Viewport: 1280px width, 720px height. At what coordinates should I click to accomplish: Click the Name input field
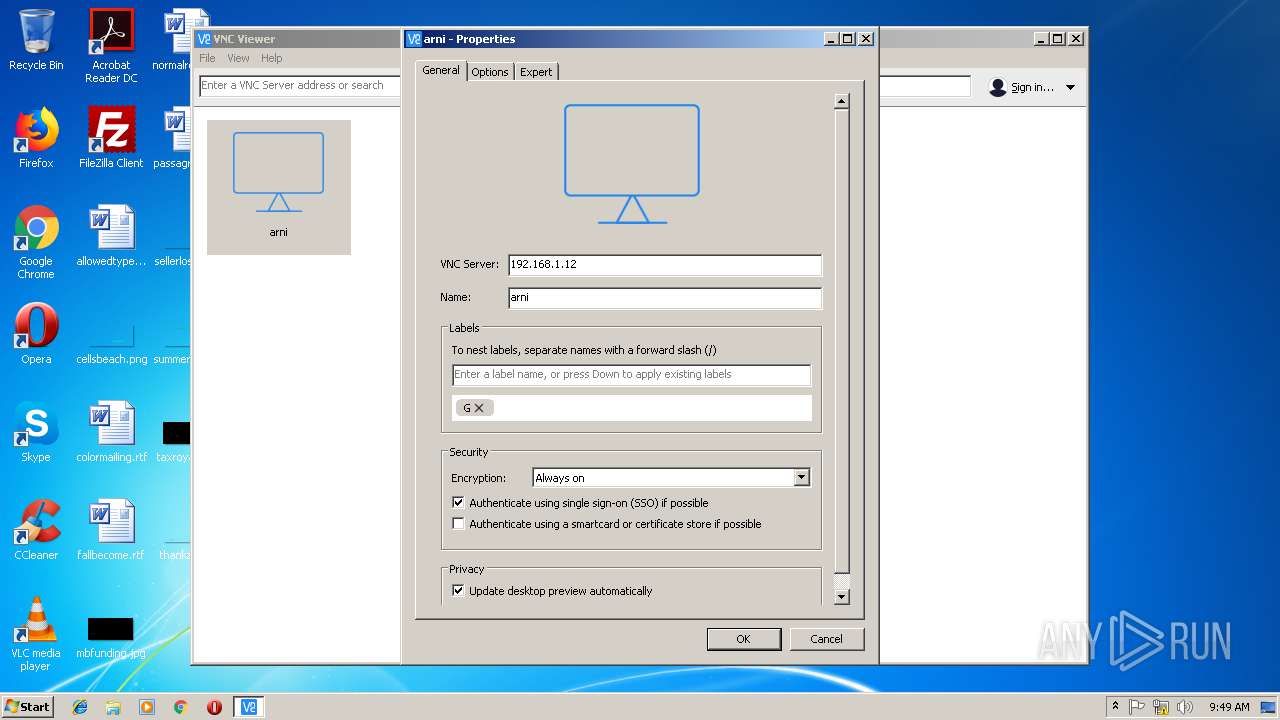pyautogui.click(x=664, y=298)
